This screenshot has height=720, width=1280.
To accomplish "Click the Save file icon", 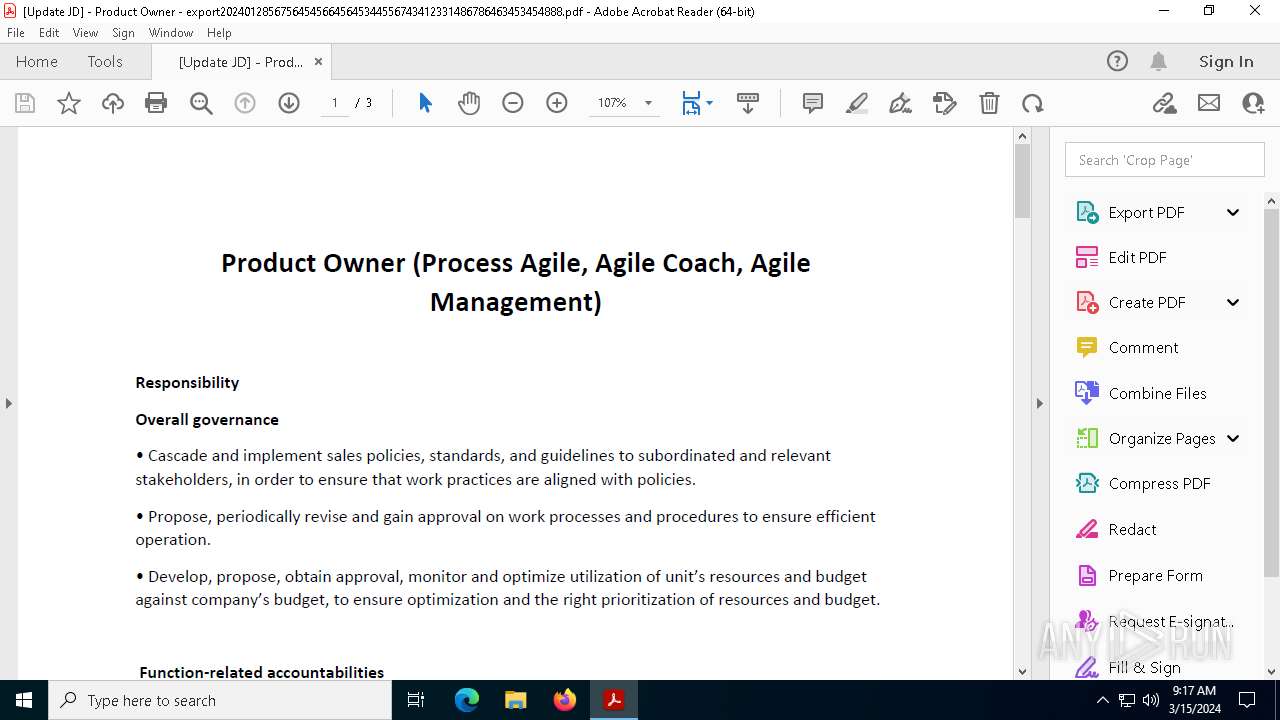I will 25,103.
